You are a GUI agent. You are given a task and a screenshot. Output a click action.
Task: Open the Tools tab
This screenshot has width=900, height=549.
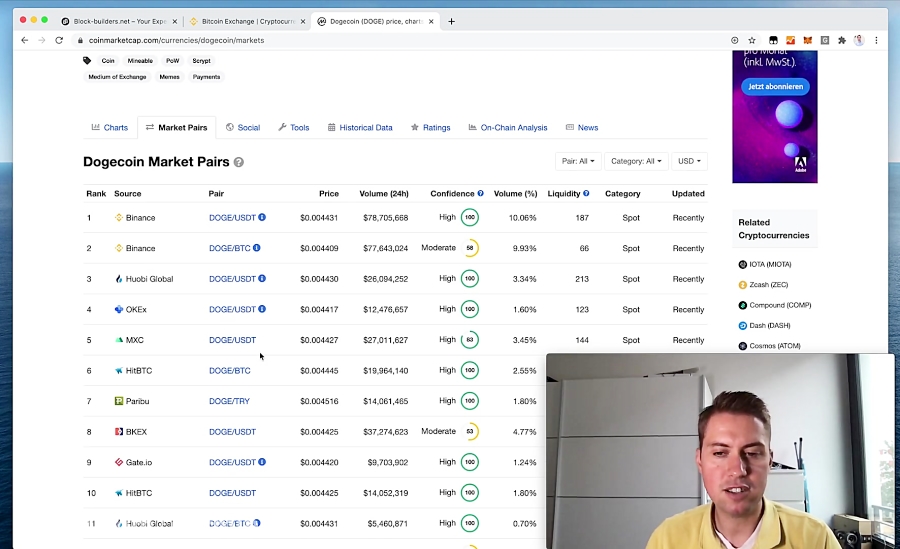coord(294,127)
